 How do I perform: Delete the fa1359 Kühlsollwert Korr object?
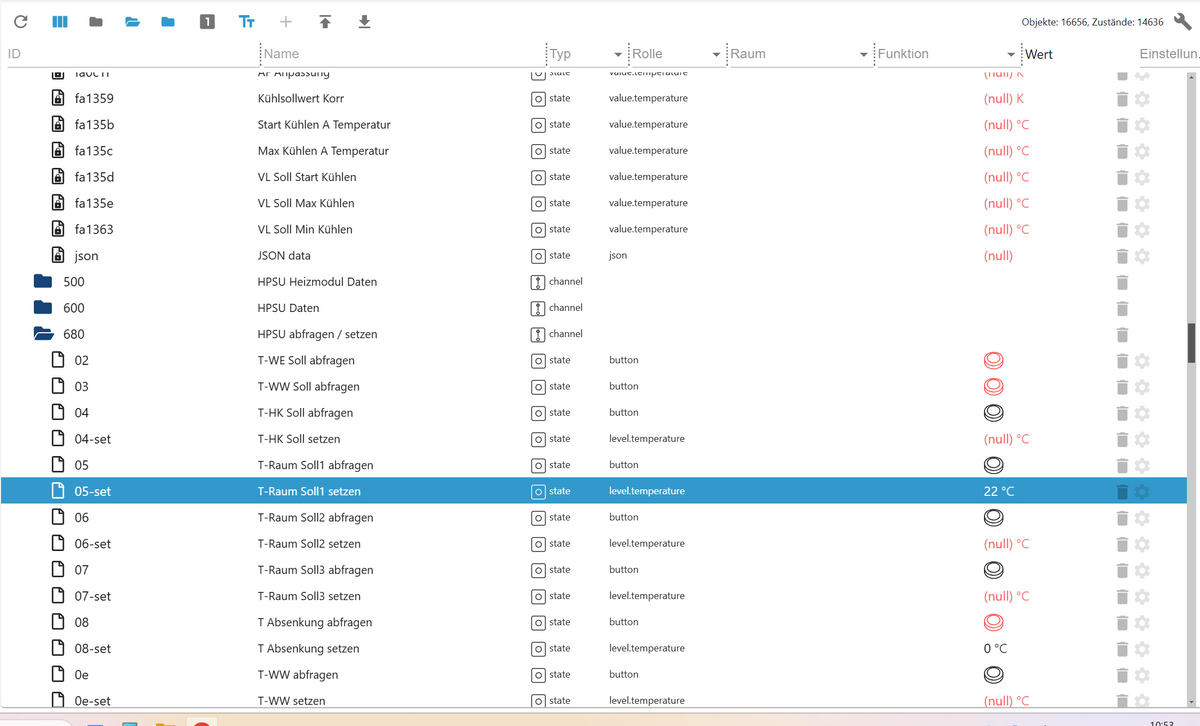click(1122, 99)
